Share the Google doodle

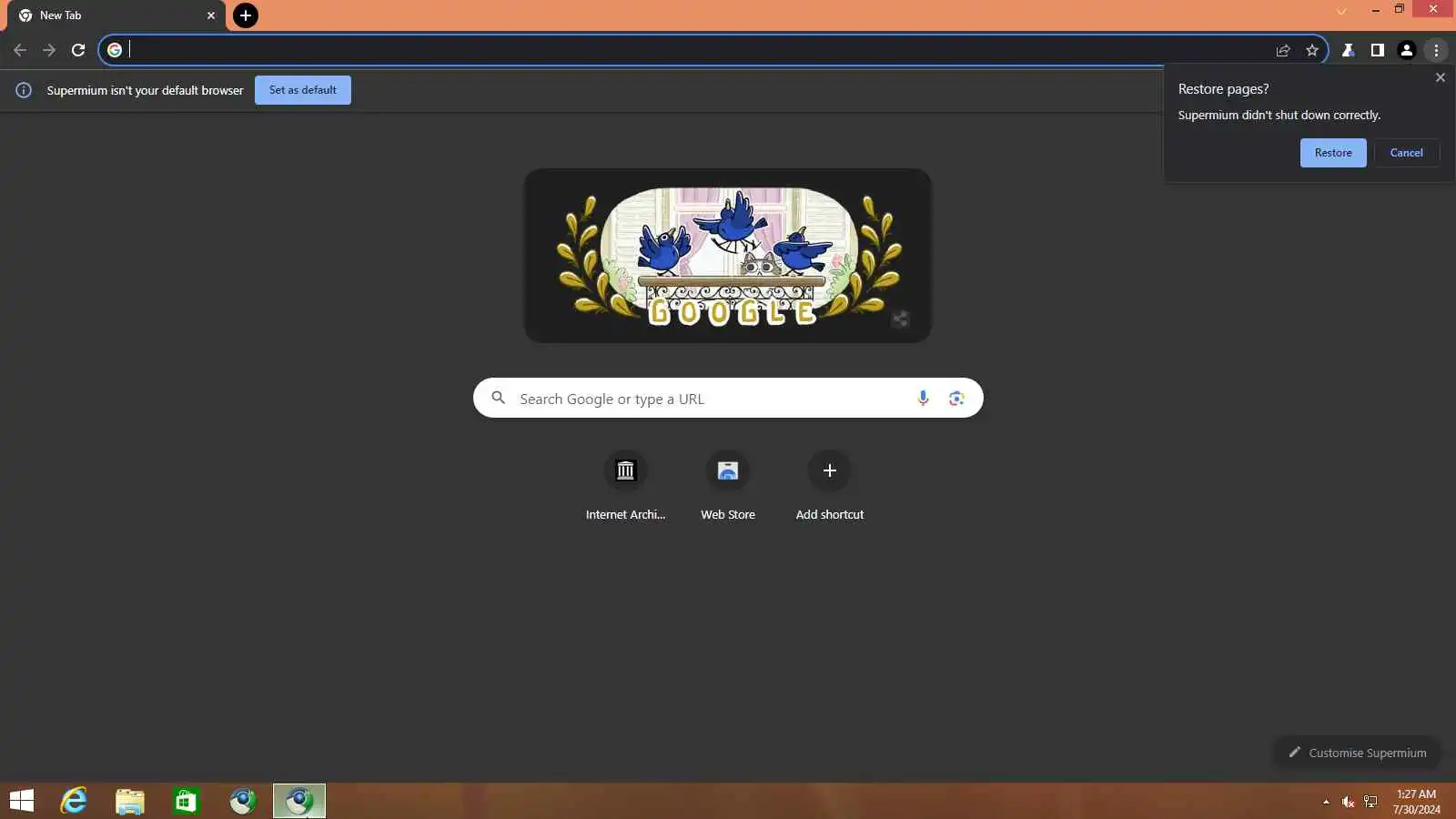pos(900,318)
